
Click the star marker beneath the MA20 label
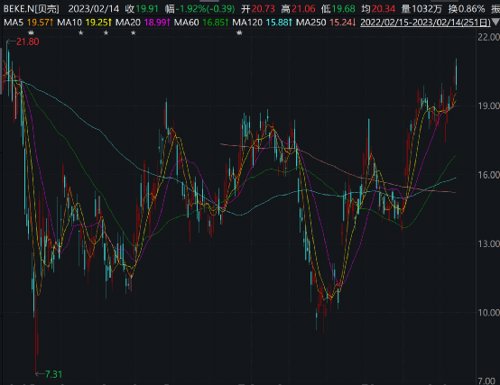(x=133, y=33)
